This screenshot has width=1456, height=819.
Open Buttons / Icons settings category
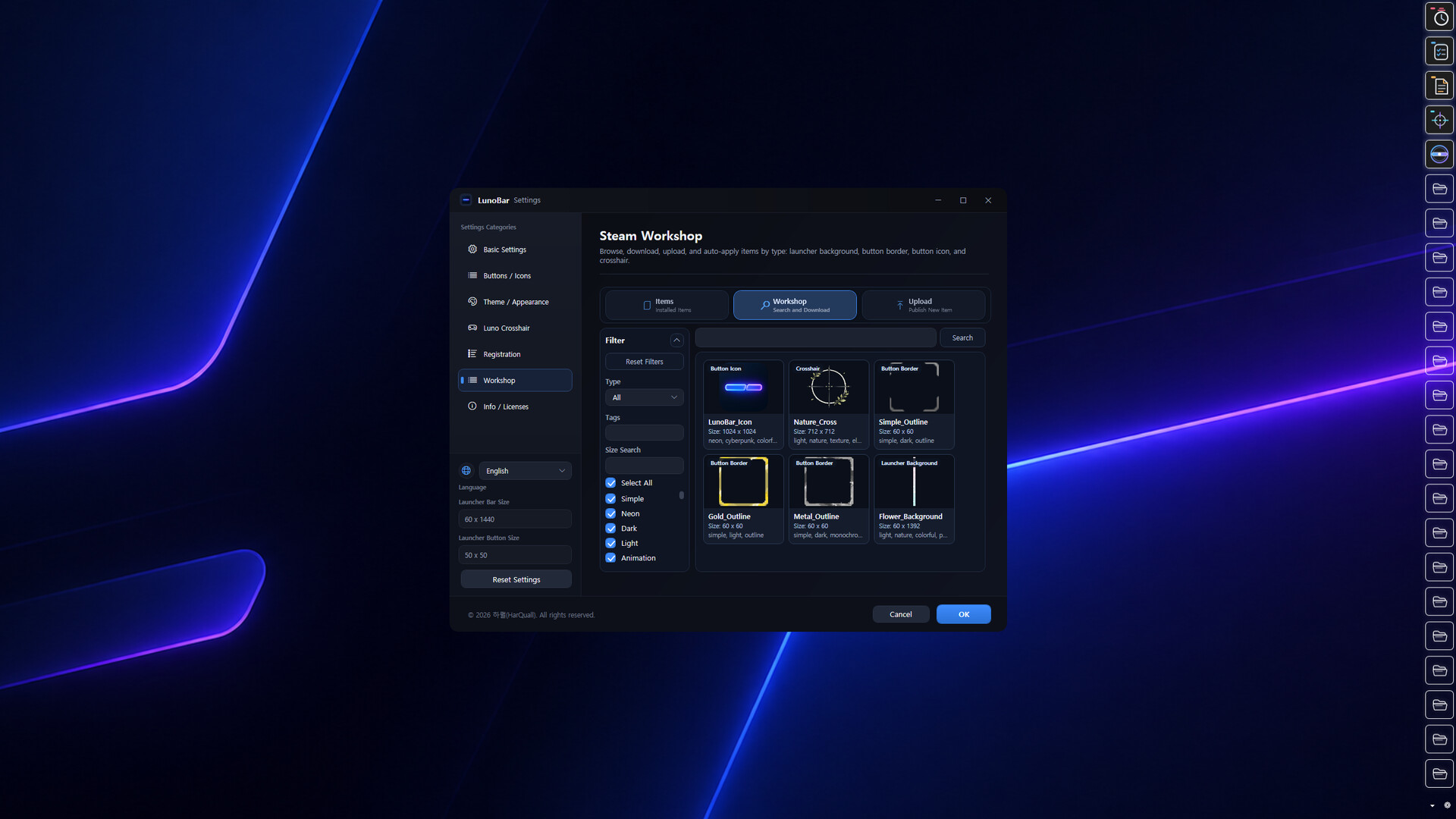pyautogui.click(x=515, y=276)
